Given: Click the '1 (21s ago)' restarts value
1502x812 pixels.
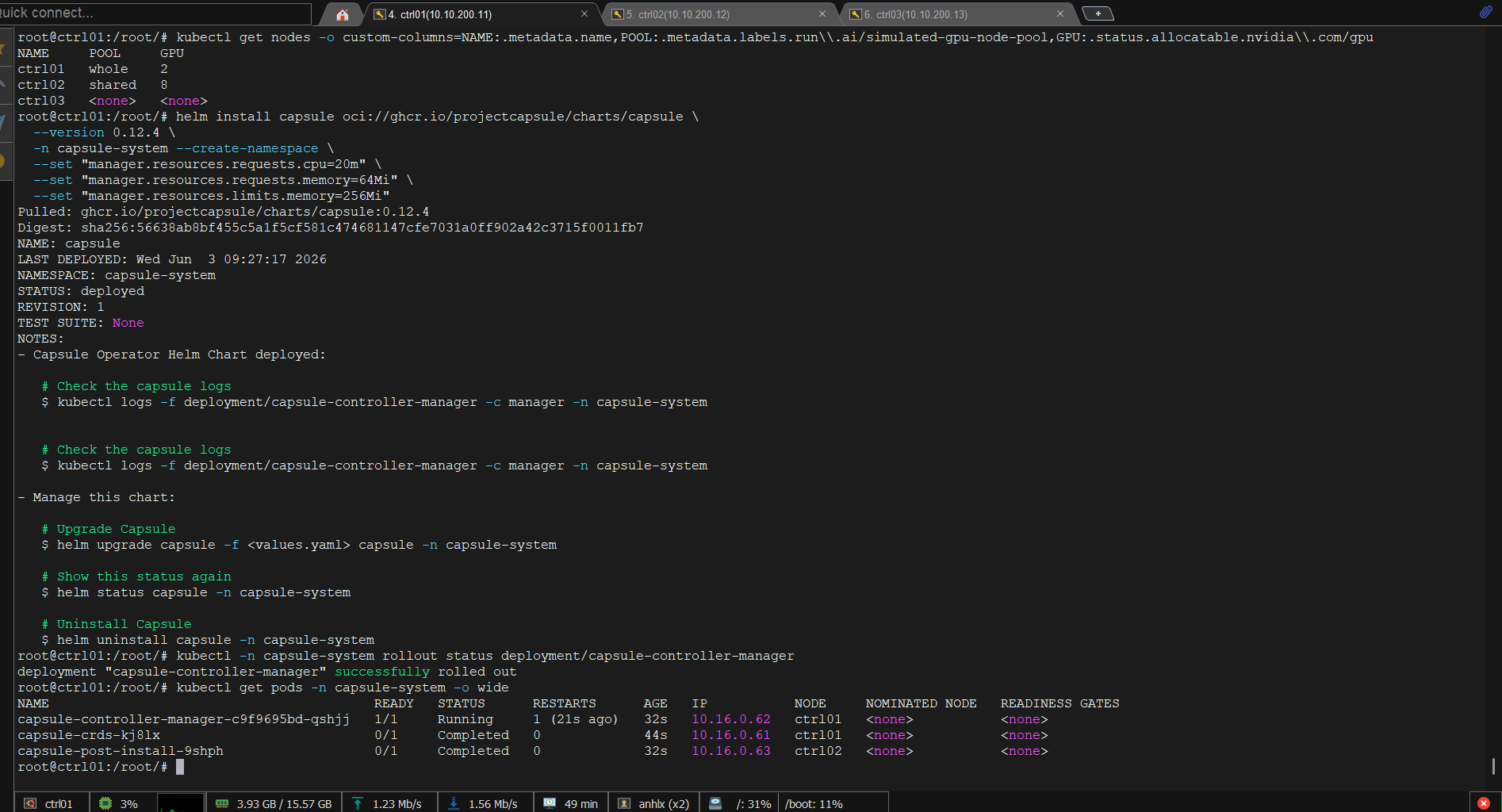Looking at the screenshot, I should [576, 719].
